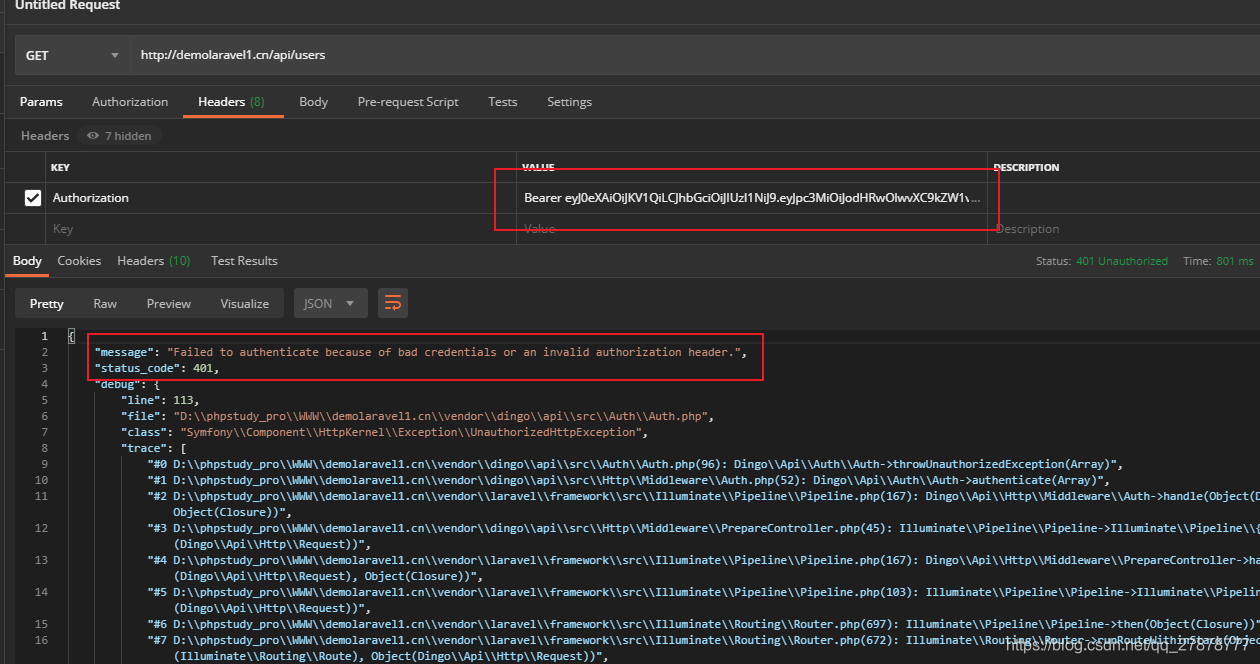Select the Visualize view button
This screenshot has width=1260, height=664.
245,303
